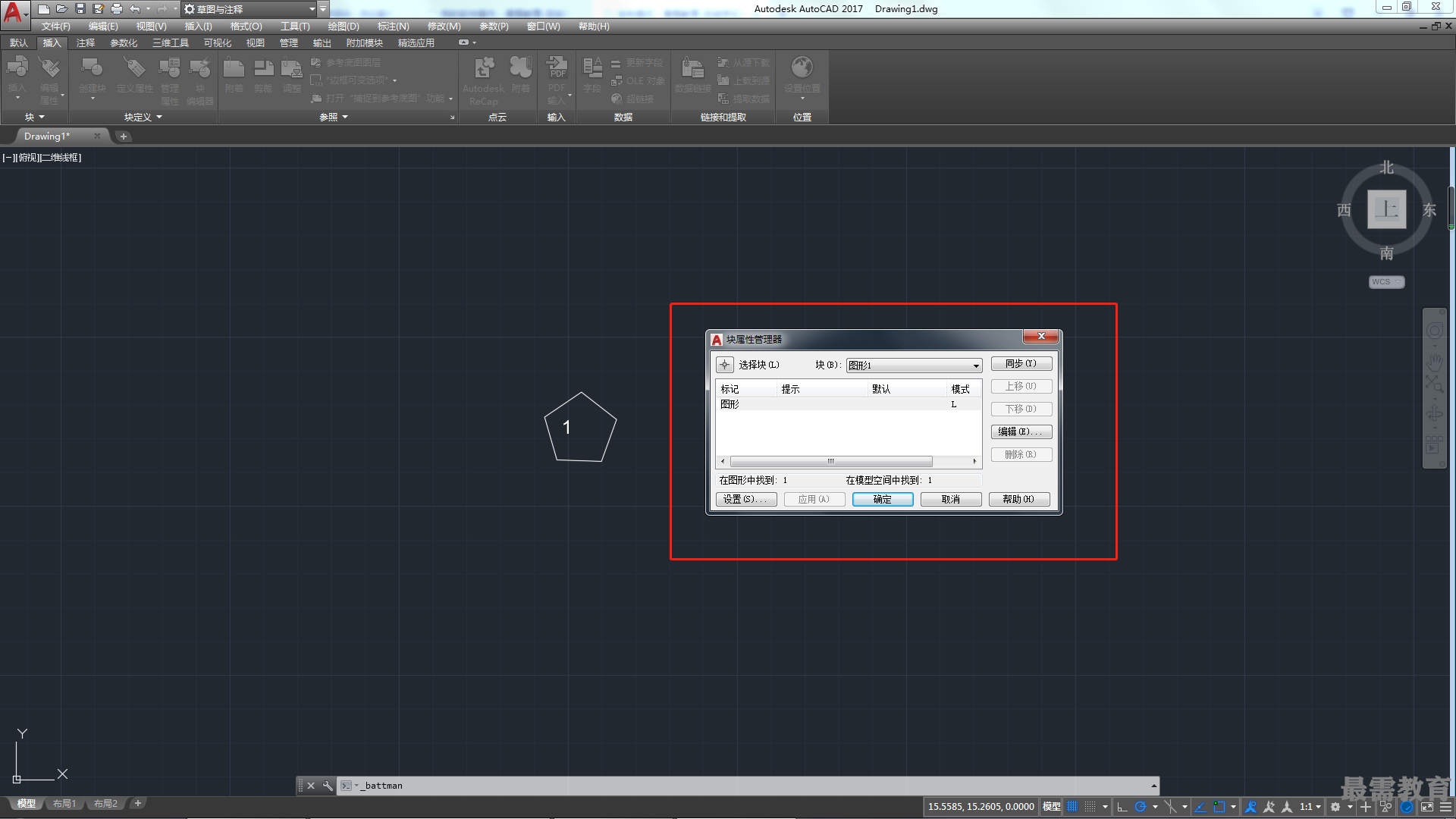The height and width of the screenshot is (819, 1456).
Task: Click the New drawing icon in quick access toolbar
Action: pos(44,9)
